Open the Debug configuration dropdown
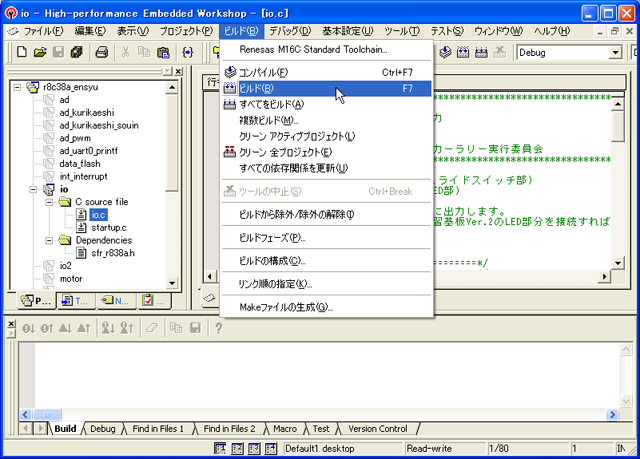The image size is (640, 459). tap(615, 53)
